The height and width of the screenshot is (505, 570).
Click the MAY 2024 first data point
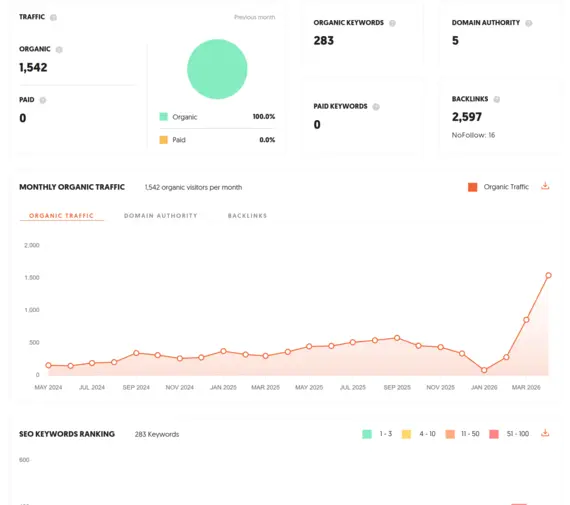point(48,365)
